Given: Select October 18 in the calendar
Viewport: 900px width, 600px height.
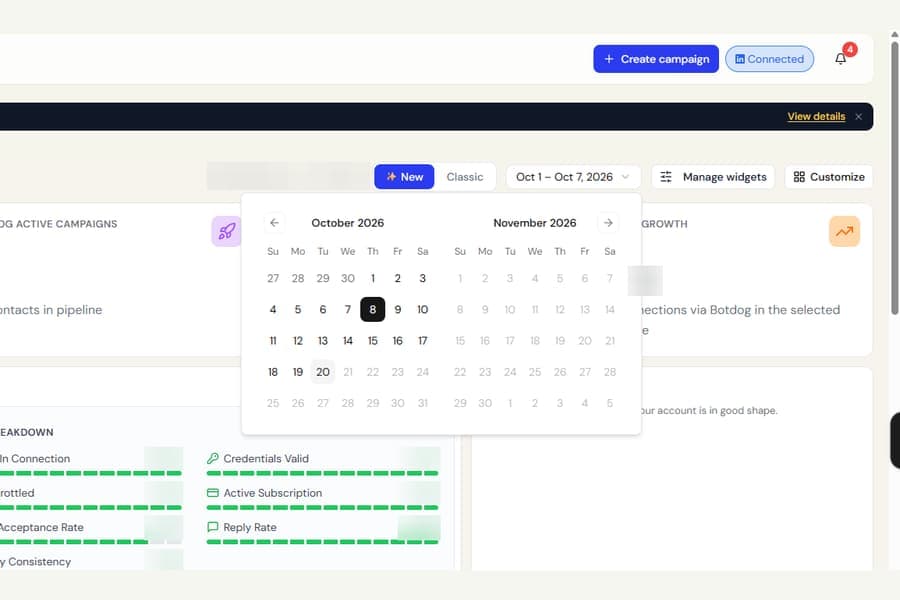Looking at the screenshot, I should pos(273,372).
